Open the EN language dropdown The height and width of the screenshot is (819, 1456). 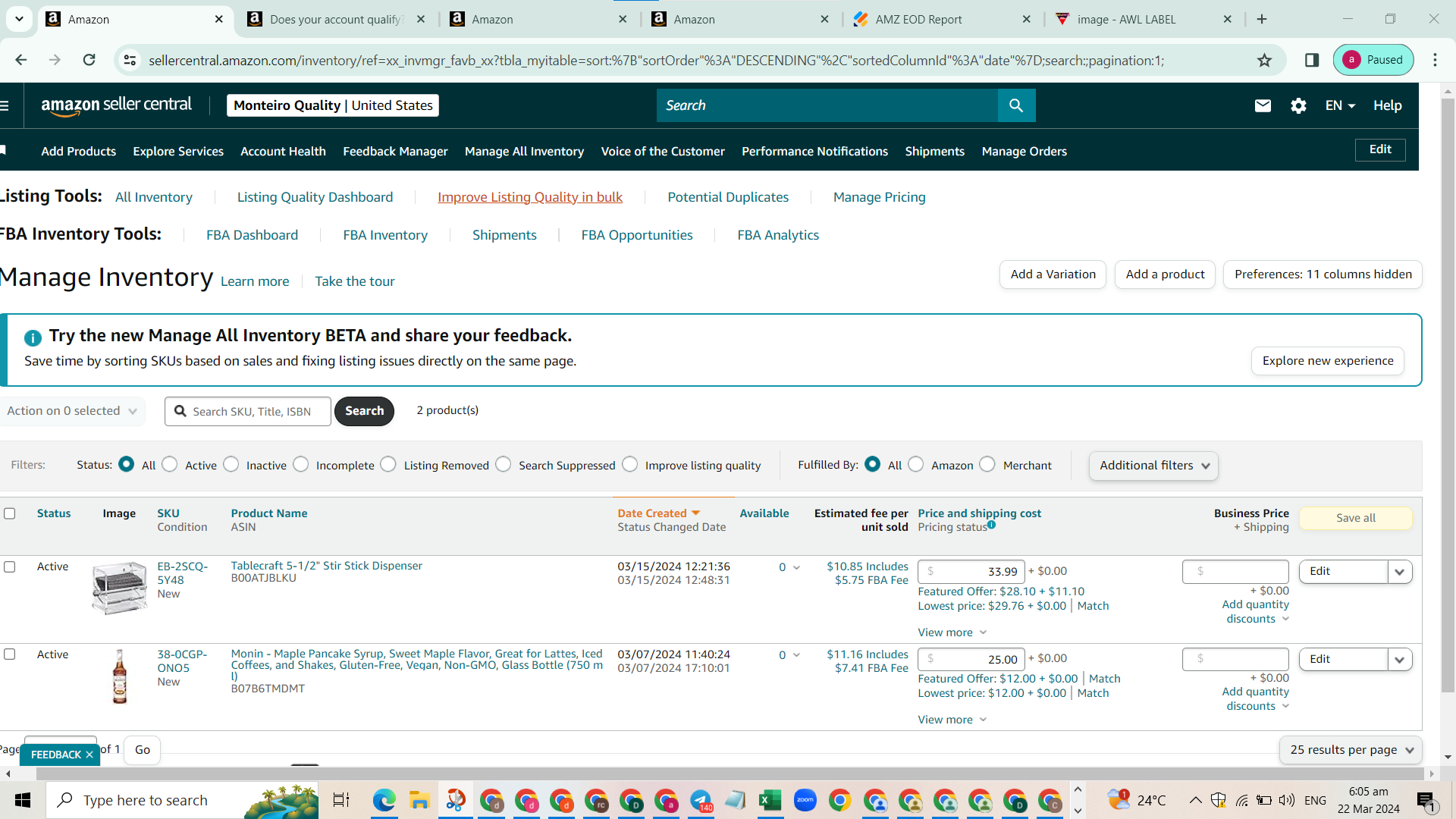pos(1340,105)
